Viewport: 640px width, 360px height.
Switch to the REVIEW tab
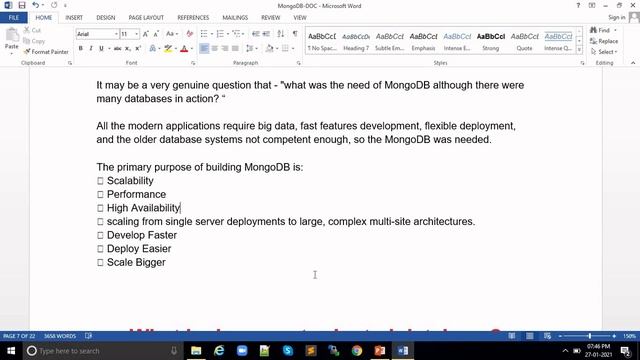tap(271, 18)
